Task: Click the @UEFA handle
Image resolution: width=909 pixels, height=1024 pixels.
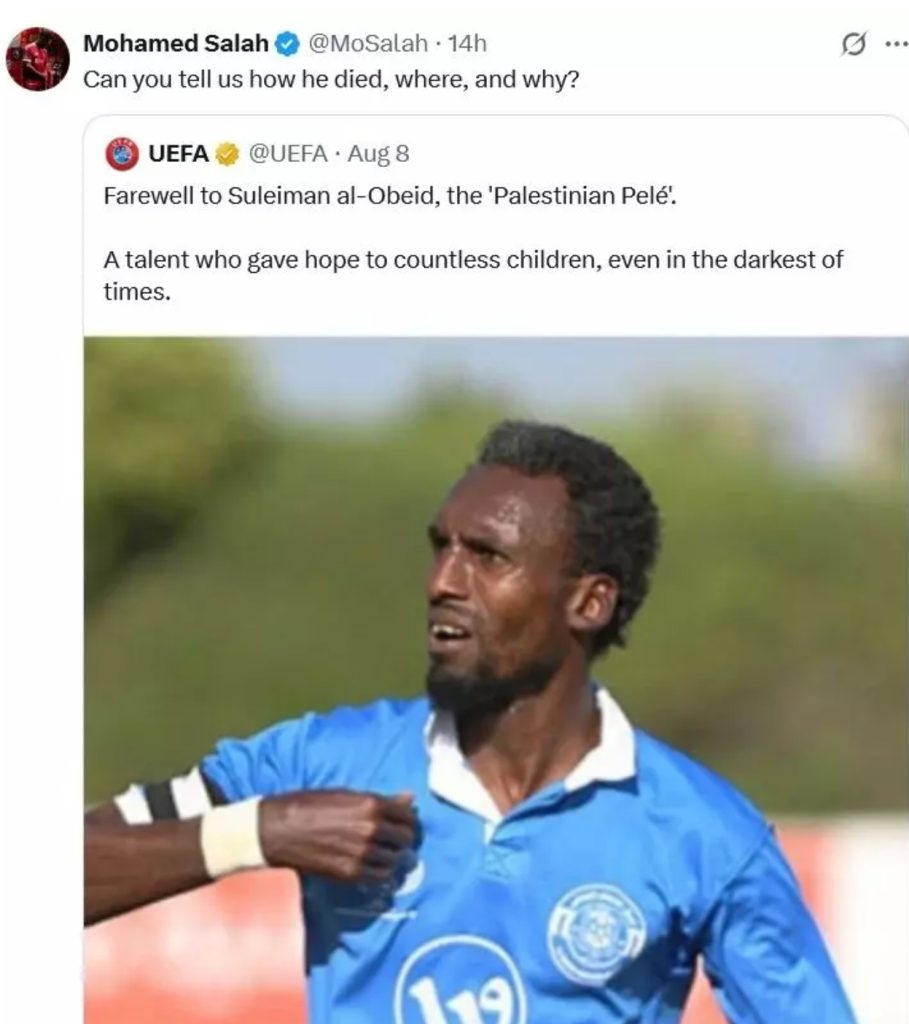Action: coord(288,153)
